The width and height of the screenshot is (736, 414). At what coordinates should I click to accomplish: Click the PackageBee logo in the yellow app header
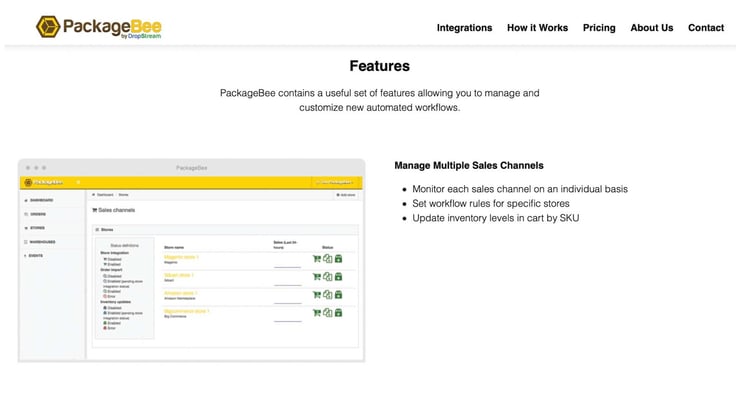(x=44, y=182)
